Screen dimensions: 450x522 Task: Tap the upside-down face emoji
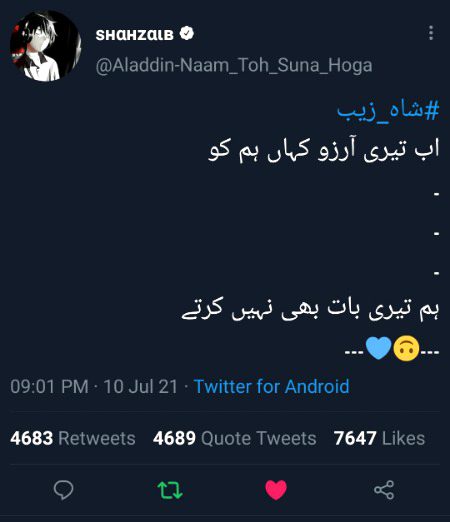click(x=406, y=348)
